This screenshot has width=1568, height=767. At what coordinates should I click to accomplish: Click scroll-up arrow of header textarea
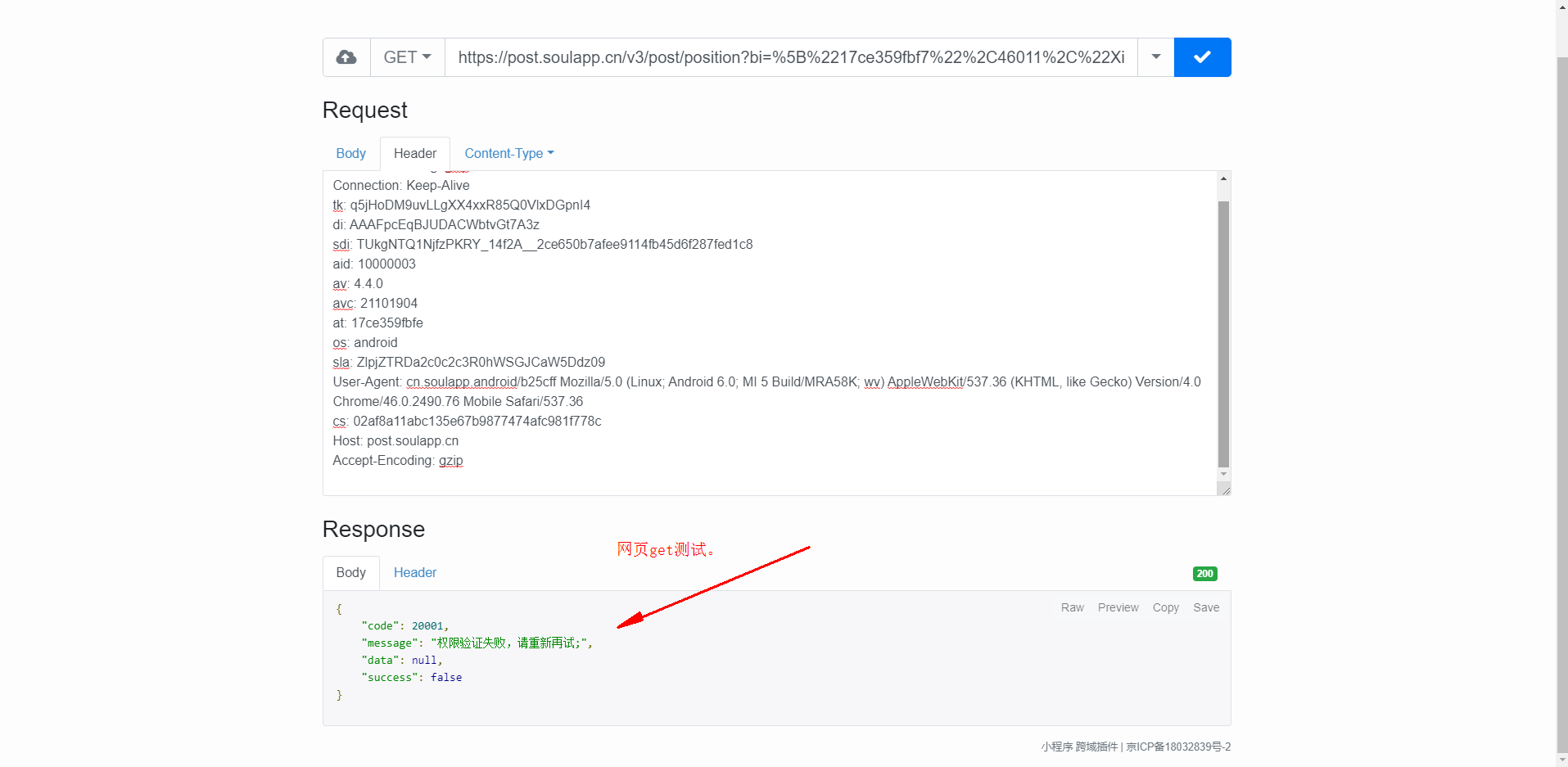pyautogui.click(x=1223, y=178)
